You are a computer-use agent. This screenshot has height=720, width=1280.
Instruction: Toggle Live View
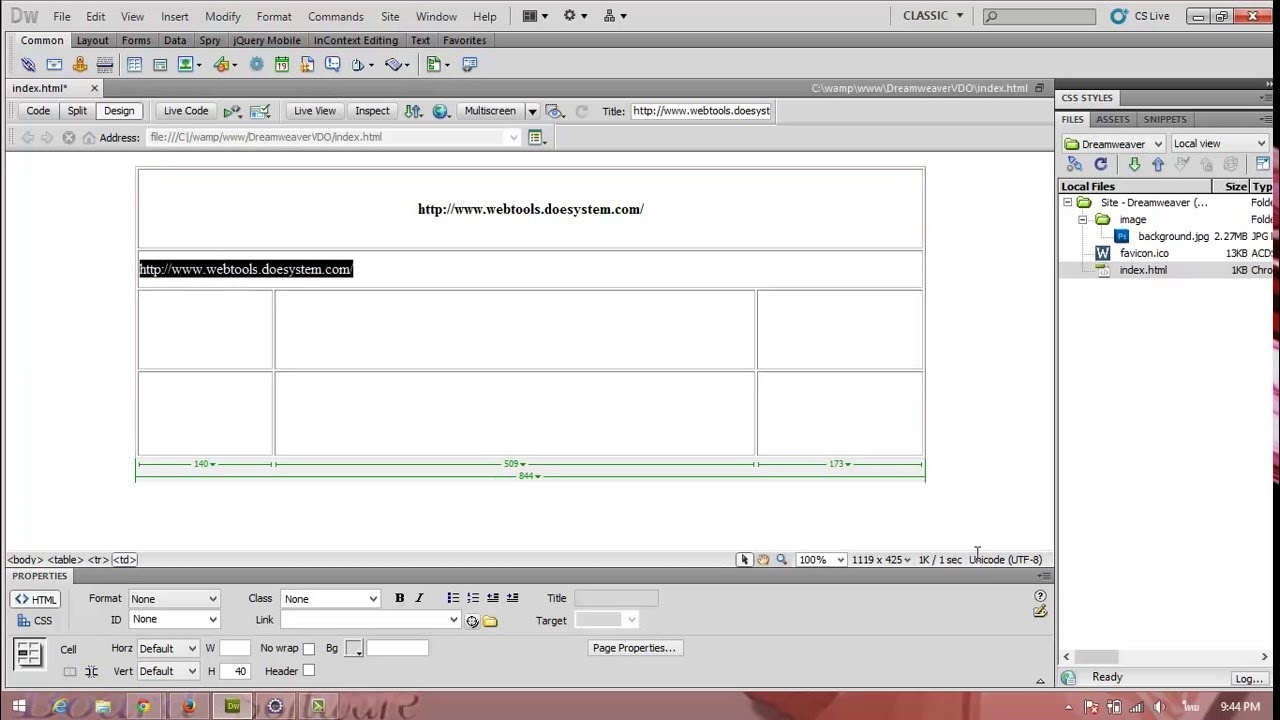tap(315, 111)
